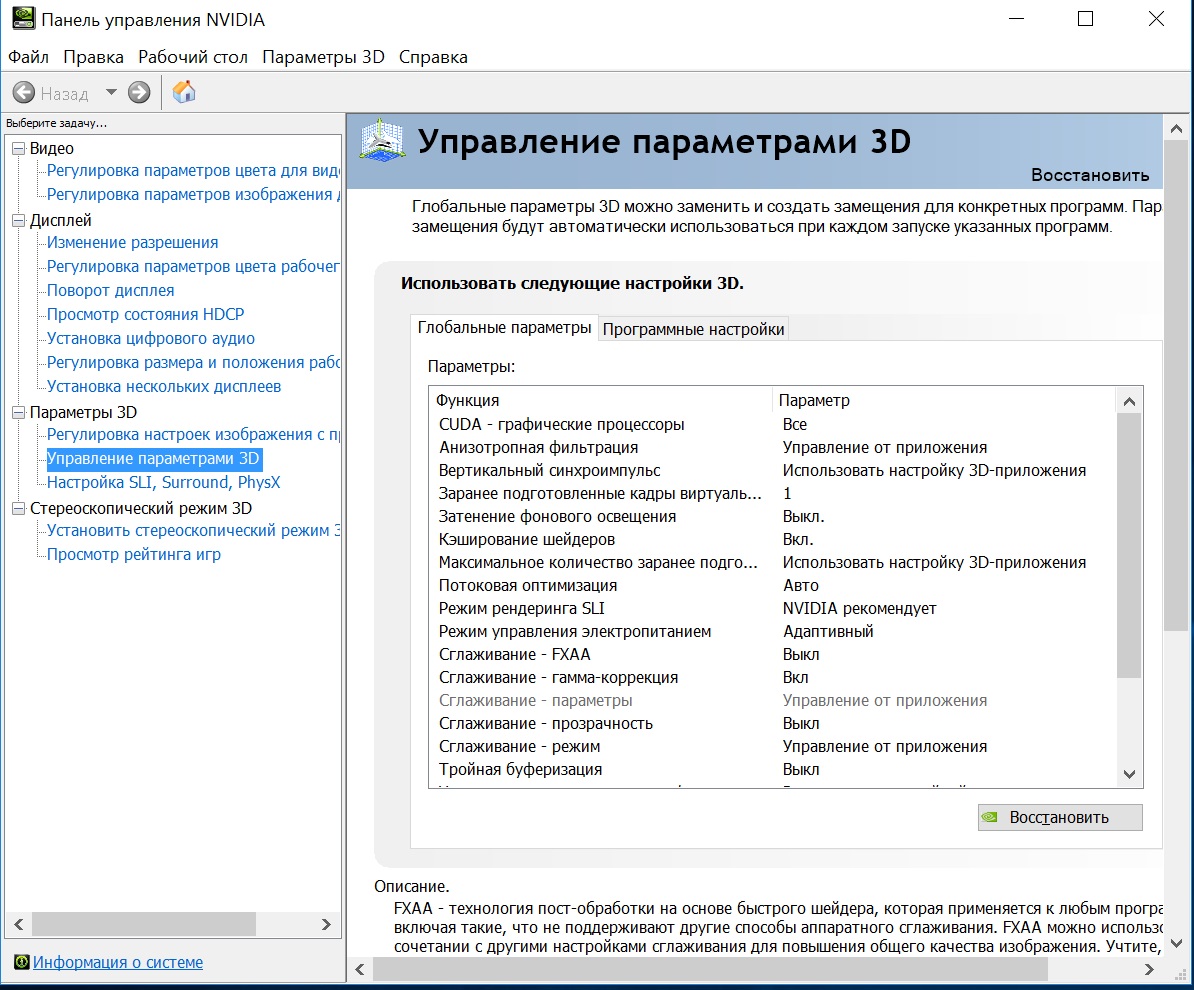Image resolution: width=1194 pixels, height=990 pixels.
Task: Maximize the NVIDIA control panel window
Action: pyautogui.click(x=1085, y=19)
